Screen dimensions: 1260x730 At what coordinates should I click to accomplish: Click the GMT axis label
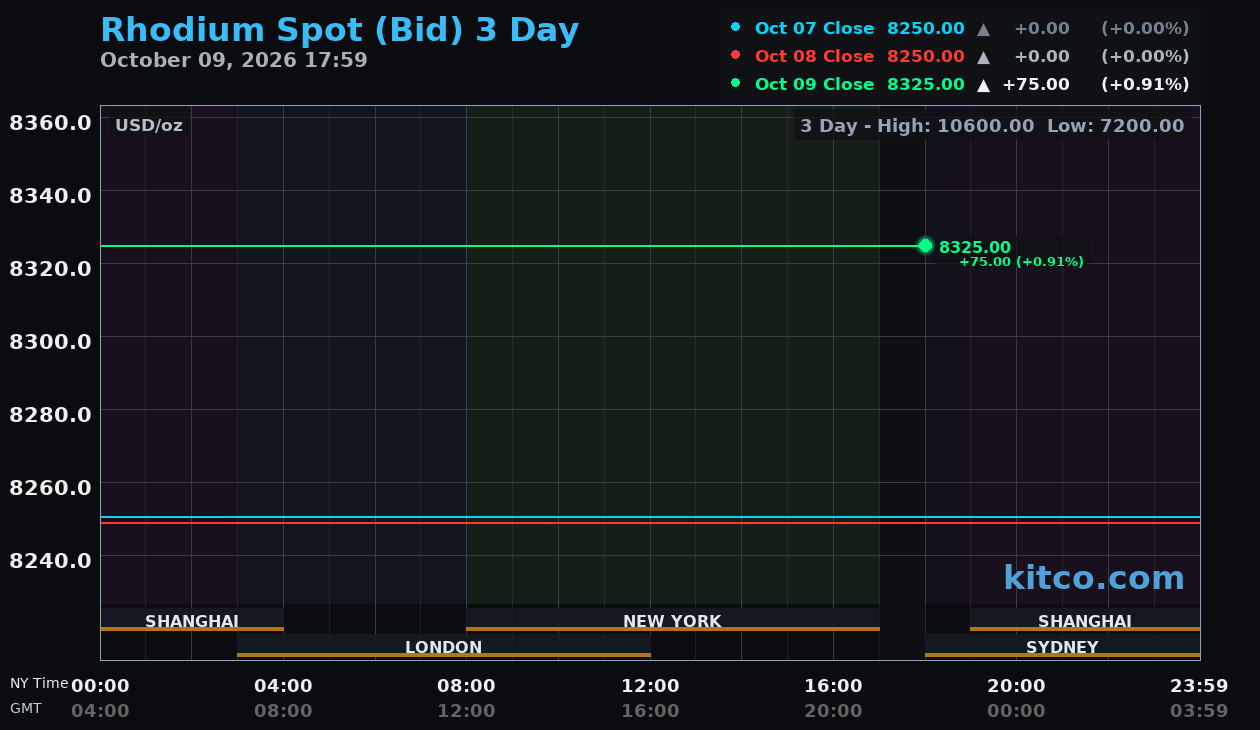[x=26, y=708]
